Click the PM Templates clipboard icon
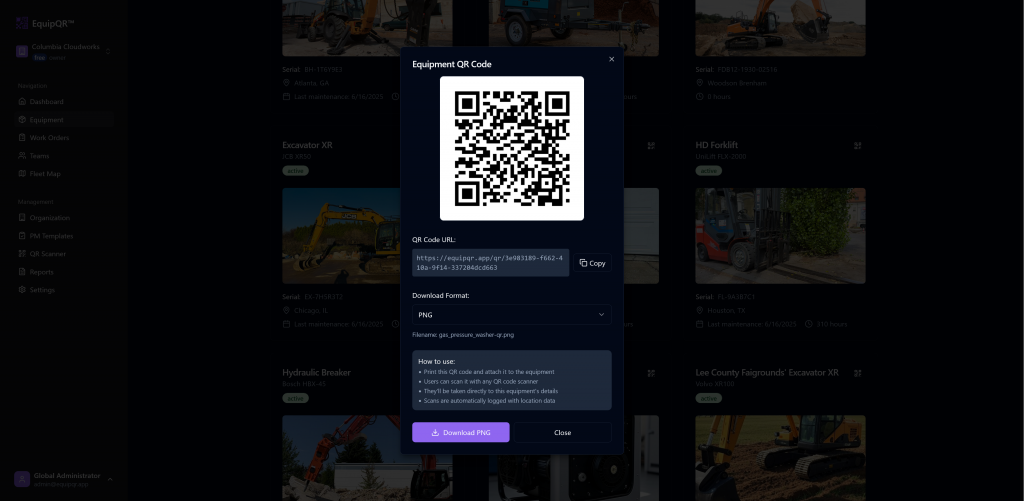This screenshot has width=1024, height=501. pyautogui.click(x=21, y=236)
